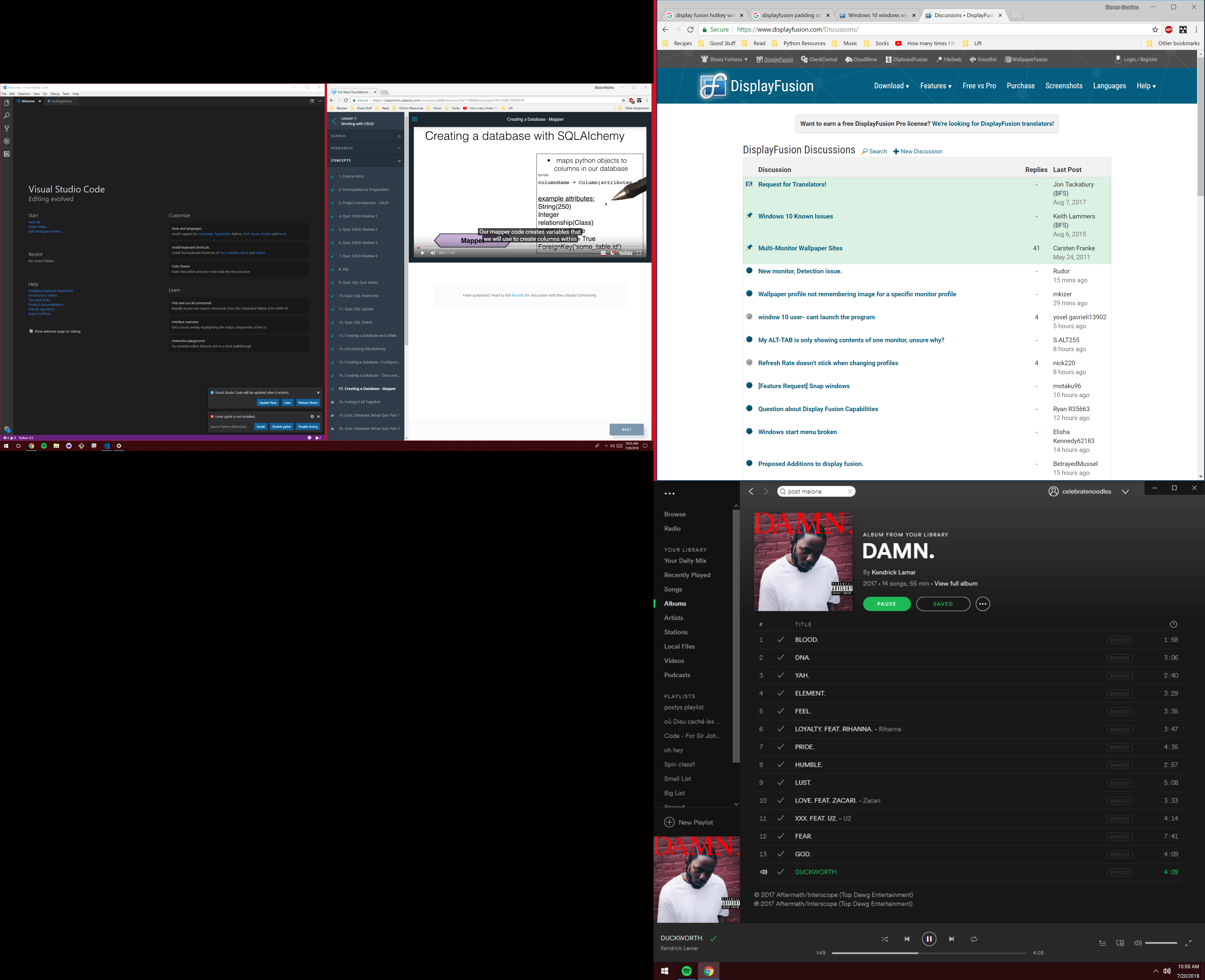Click the AdBlock Plus extension icon

click(x=1168, y=29)
